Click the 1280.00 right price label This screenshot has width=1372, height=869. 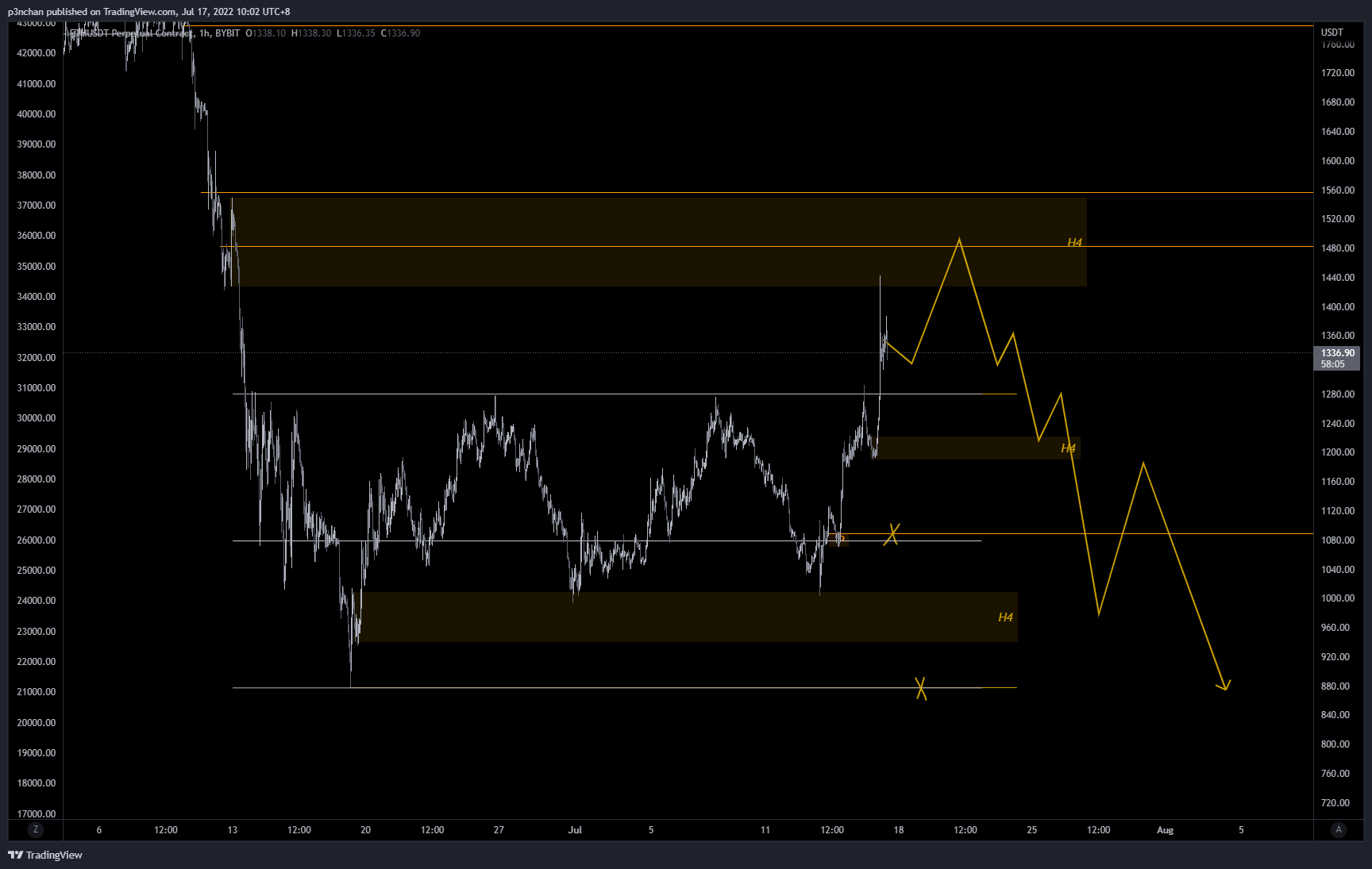point(1338,394)
